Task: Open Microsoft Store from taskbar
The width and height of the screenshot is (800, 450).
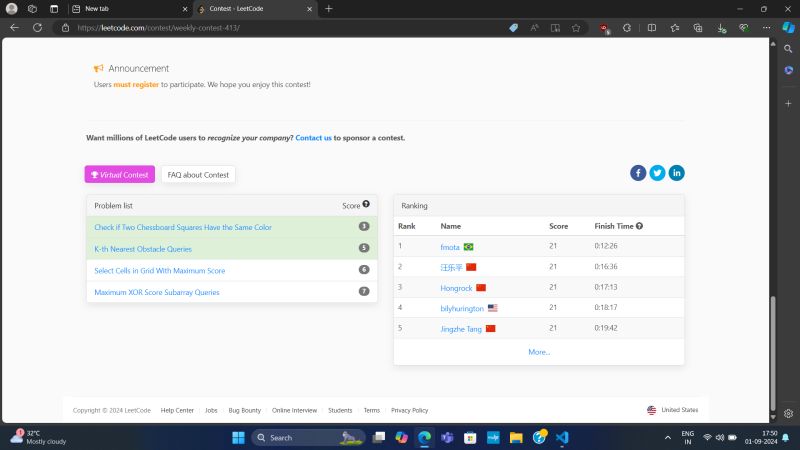Action: point(470,438)
